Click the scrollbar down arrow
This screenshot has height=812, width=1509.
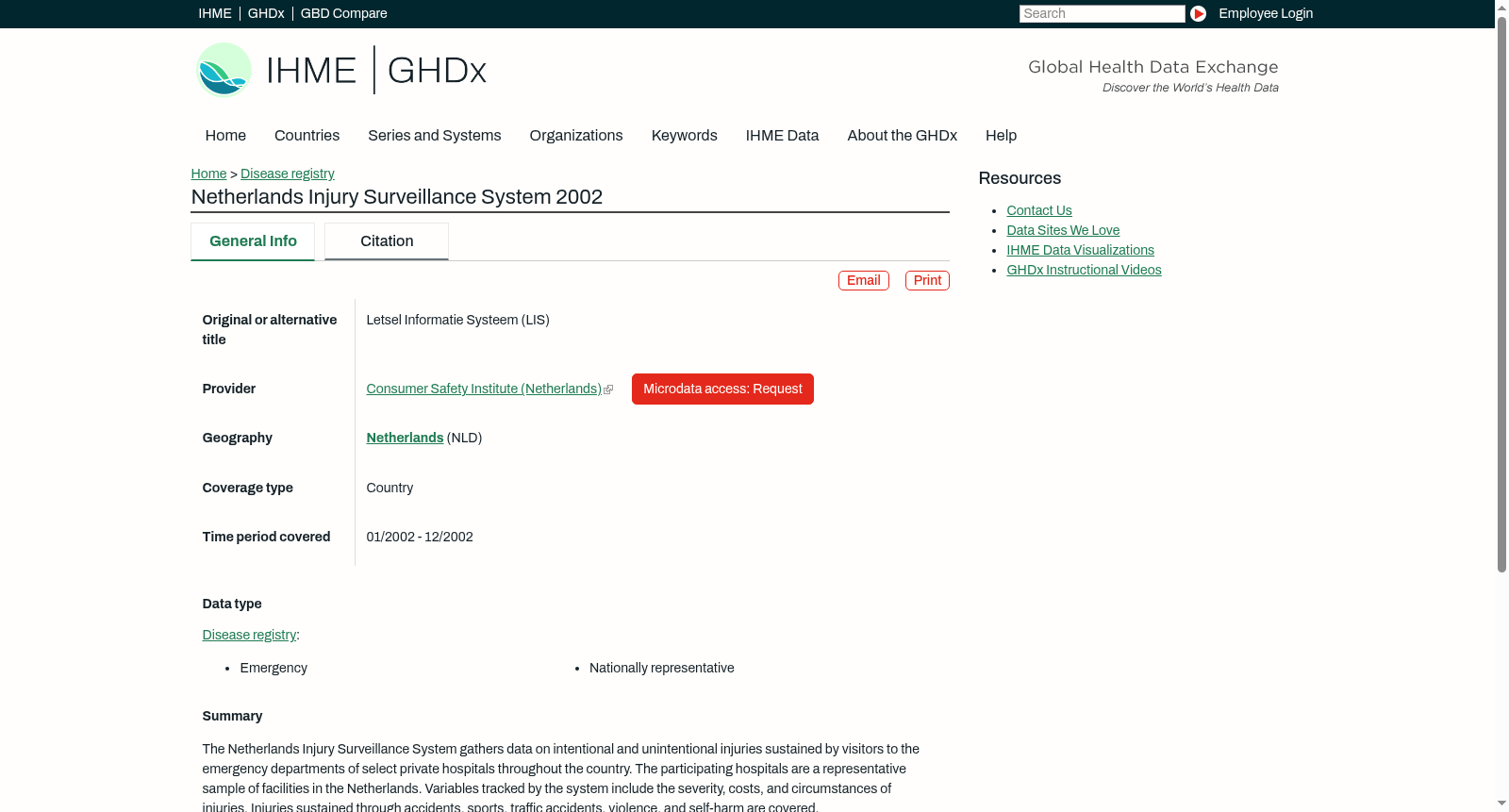coord(1501,805)
